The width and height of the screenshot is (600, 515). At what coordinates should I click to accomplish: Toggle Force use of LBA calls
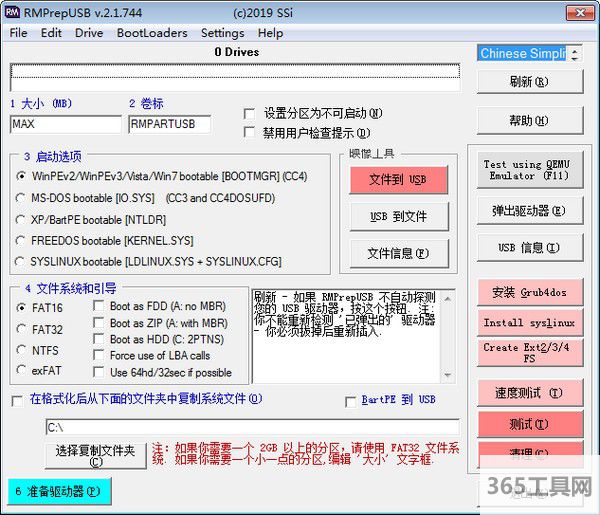[x=99, y=355]
